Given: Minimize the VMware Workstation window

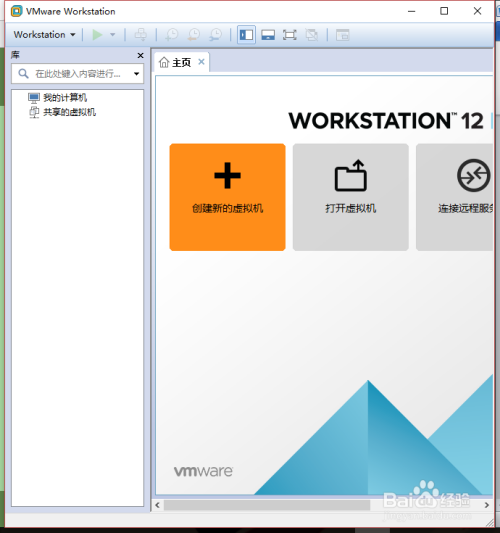Looking at the screenshot, I should (x=412, y=11).
